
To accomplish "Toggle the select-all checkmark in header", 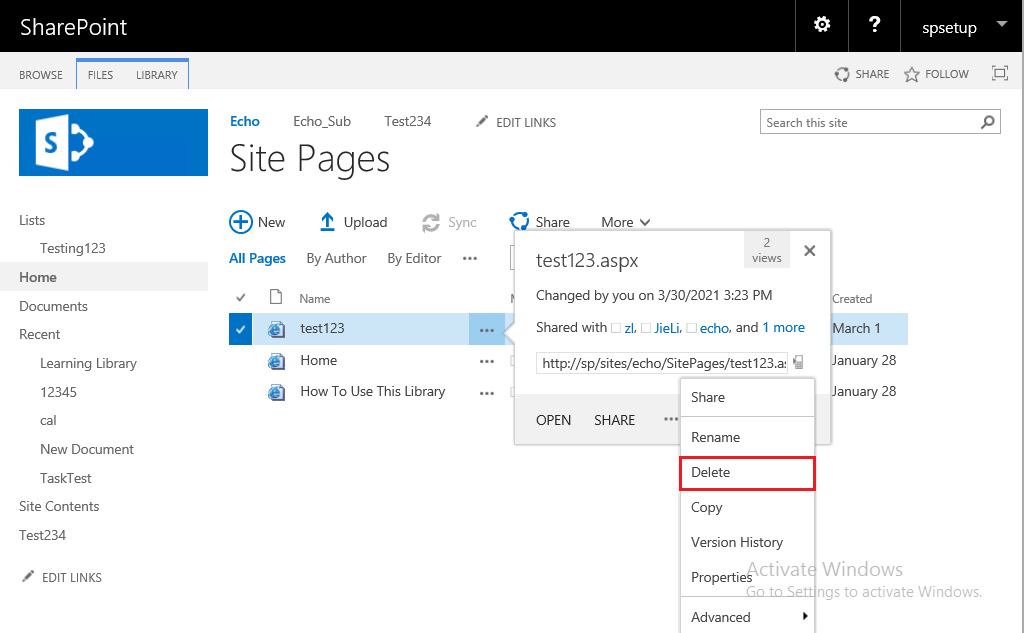I will (x=240, y=298).
